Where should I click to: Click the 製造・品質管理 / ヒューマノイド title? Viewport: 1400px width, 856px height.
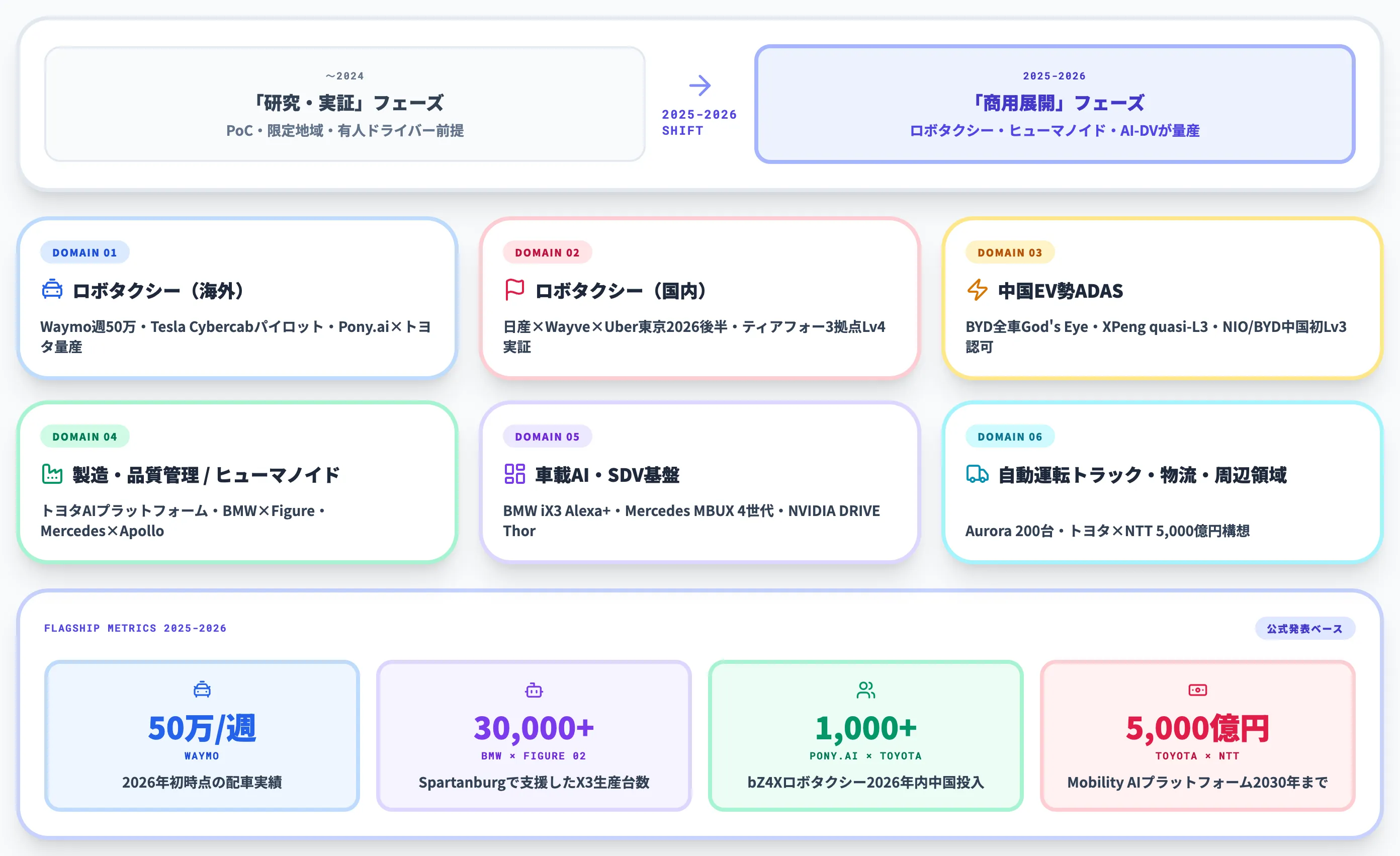pos(206,475)
